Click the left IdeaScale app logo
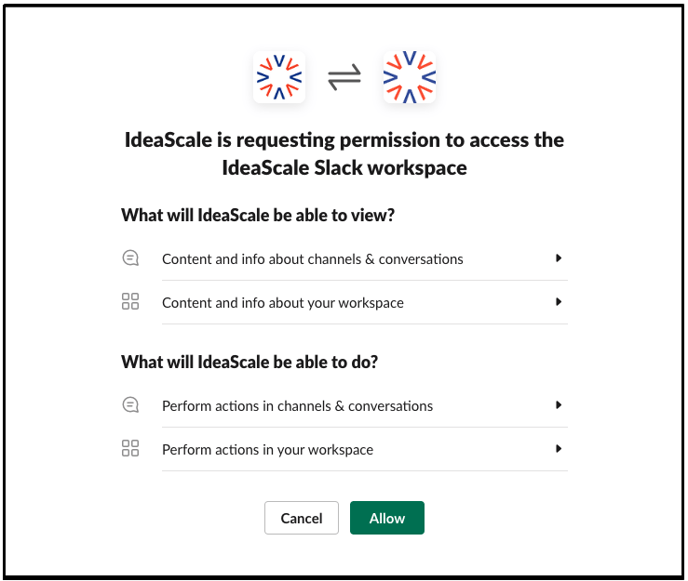Viewport: 688px width, 581px height. point(279,77)
